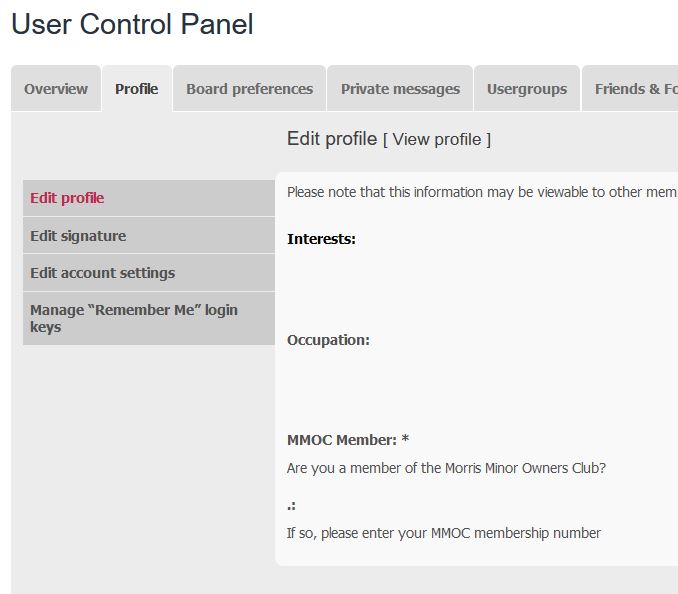This screenshot has width=678, height=594.
Task: Click the User Control Panel heading
Action: [132, 24]
